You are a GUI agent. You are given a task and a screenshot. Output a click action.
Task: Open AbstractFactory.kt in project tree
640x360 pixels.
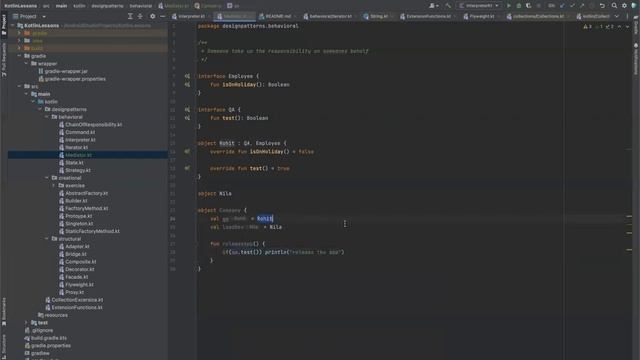(87, 193)
